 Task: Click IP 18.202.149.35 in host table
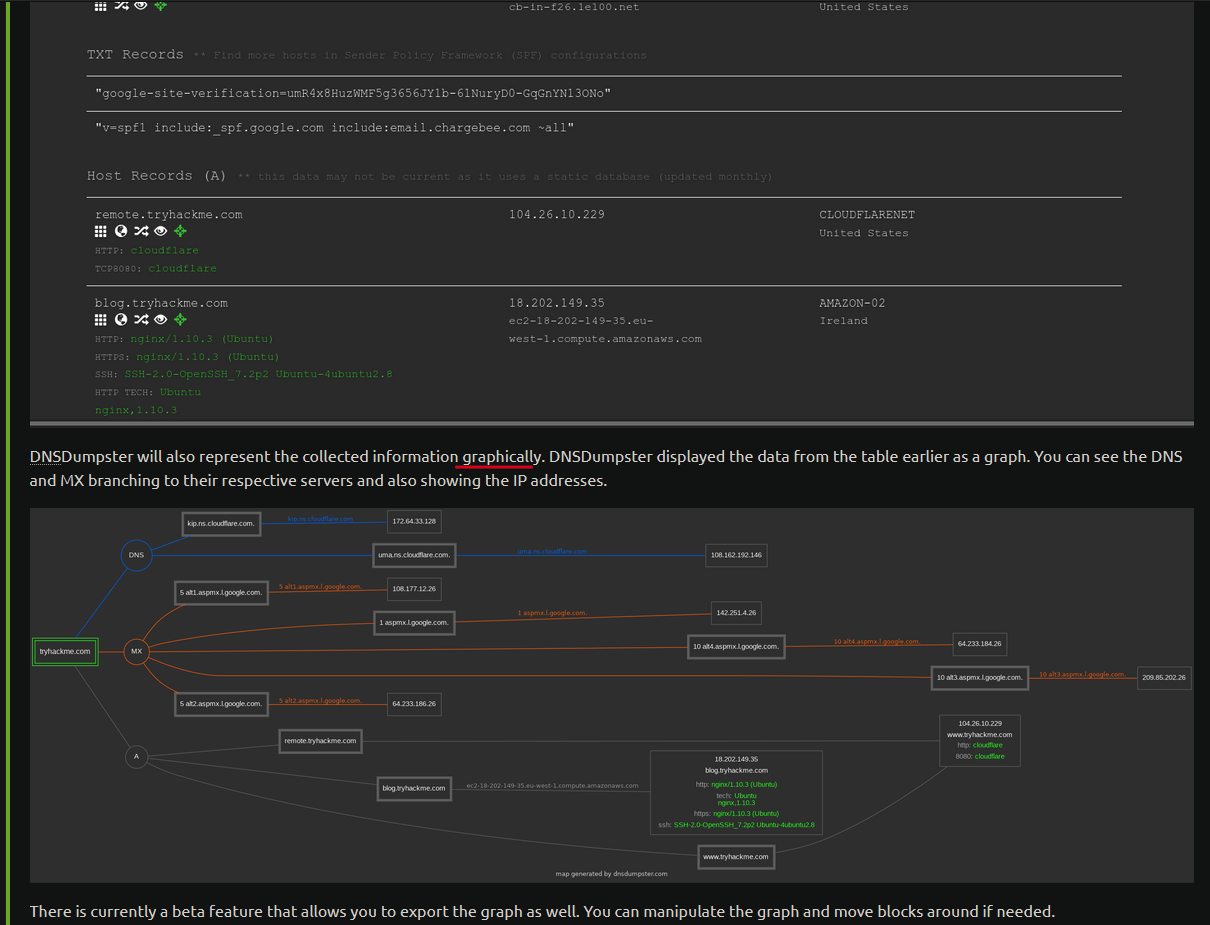[x=557, y=303]
